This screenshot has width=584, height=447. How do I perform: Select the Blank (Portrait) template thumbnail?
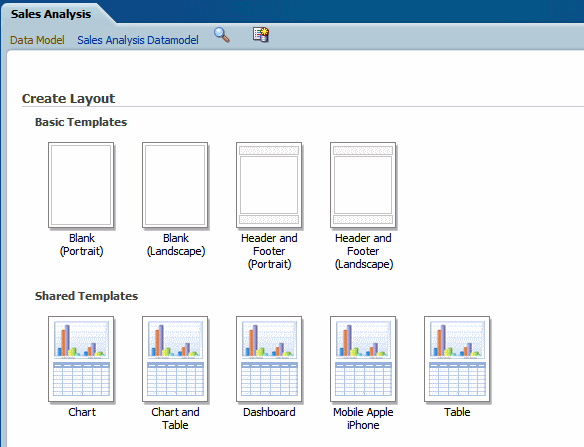81,185
